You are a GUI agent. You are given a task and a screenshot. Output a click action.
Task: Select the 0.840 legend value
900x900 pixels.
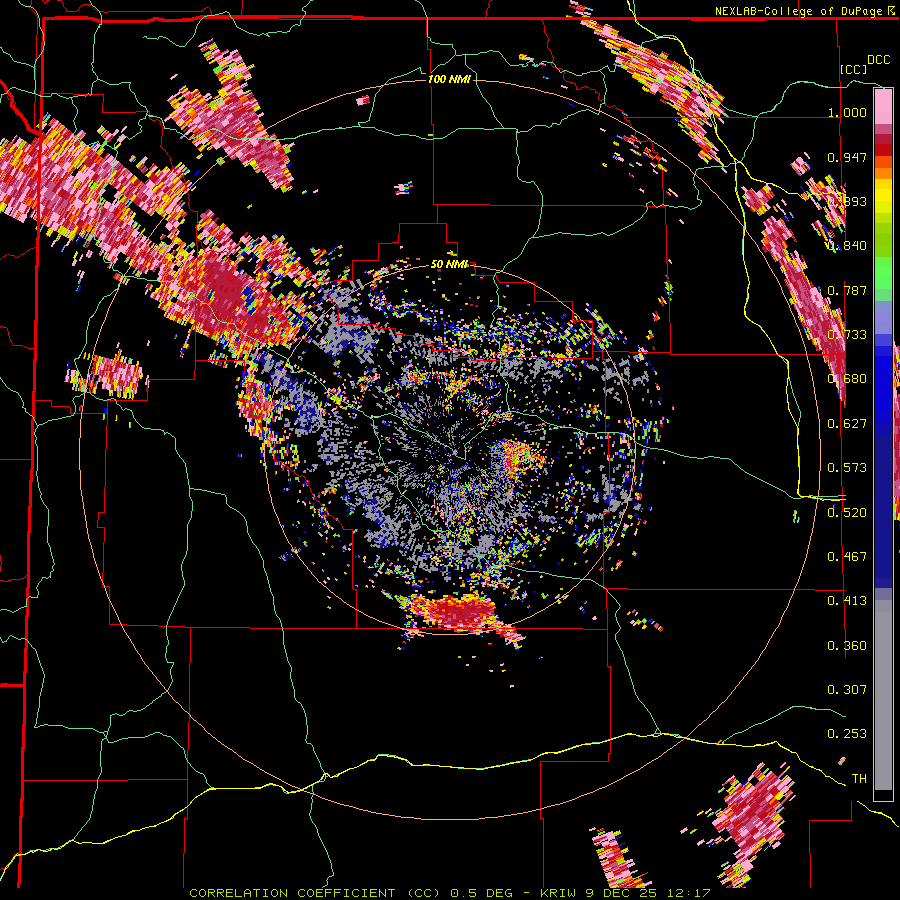tap(847, 246)
